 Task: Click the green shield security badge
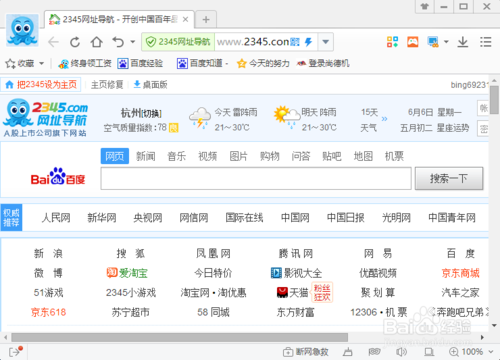pos(151,42)
